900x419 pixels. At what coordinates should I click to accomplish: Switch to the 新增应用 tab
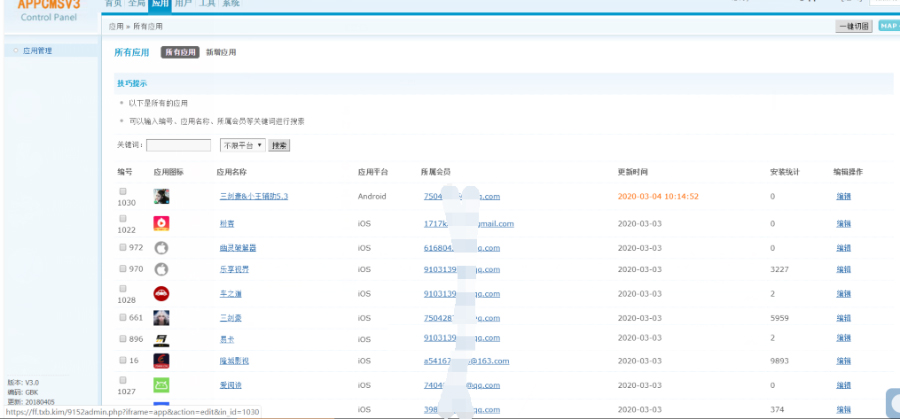coord(221,52)
